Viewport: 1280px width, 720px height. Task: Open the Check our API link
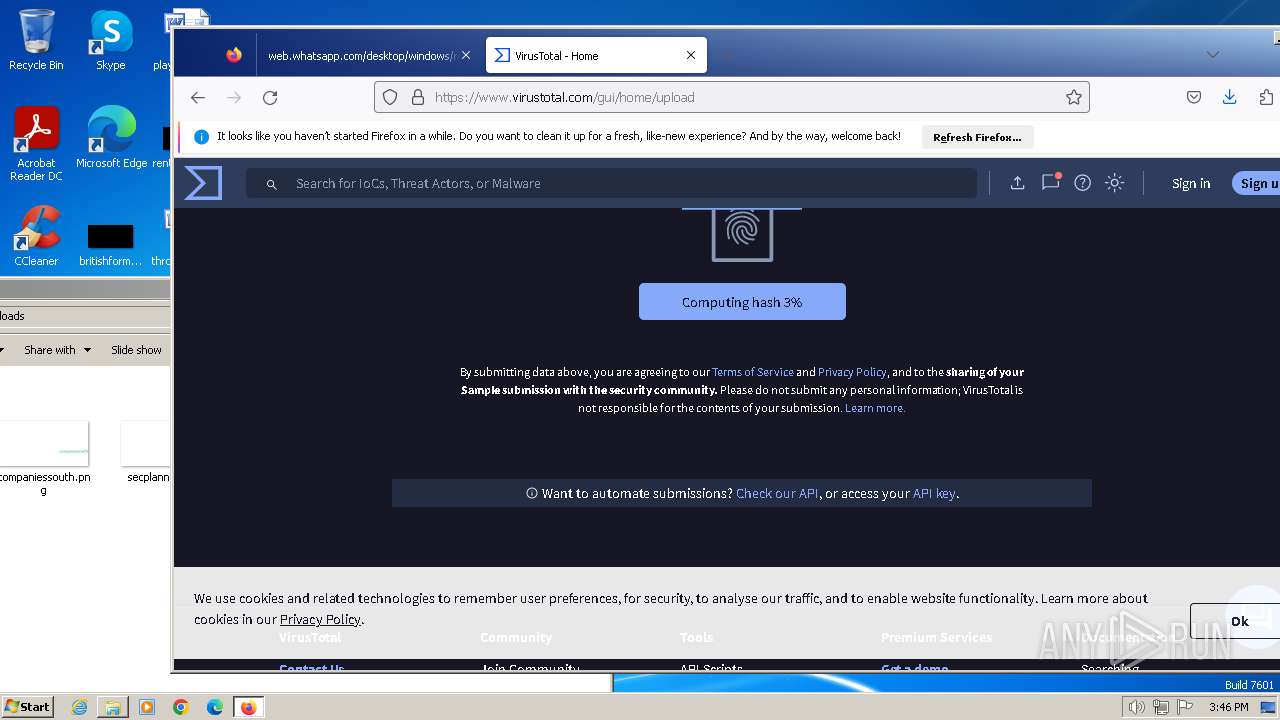[x=777, y=493]
